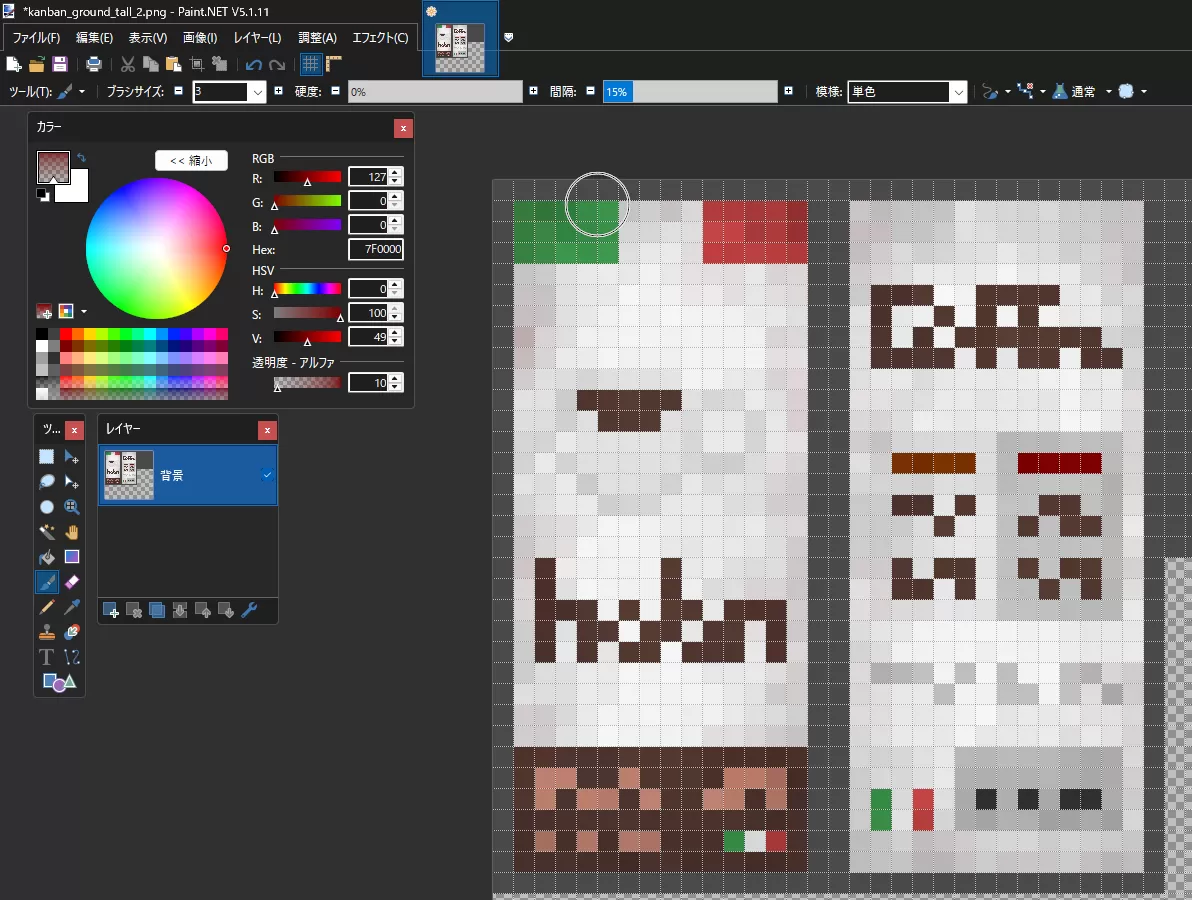Image resolution: width=1192 pixels, height=900 pixels.
Task: Open the 通常 blend mode dropdown
Action: [1108, 92]
